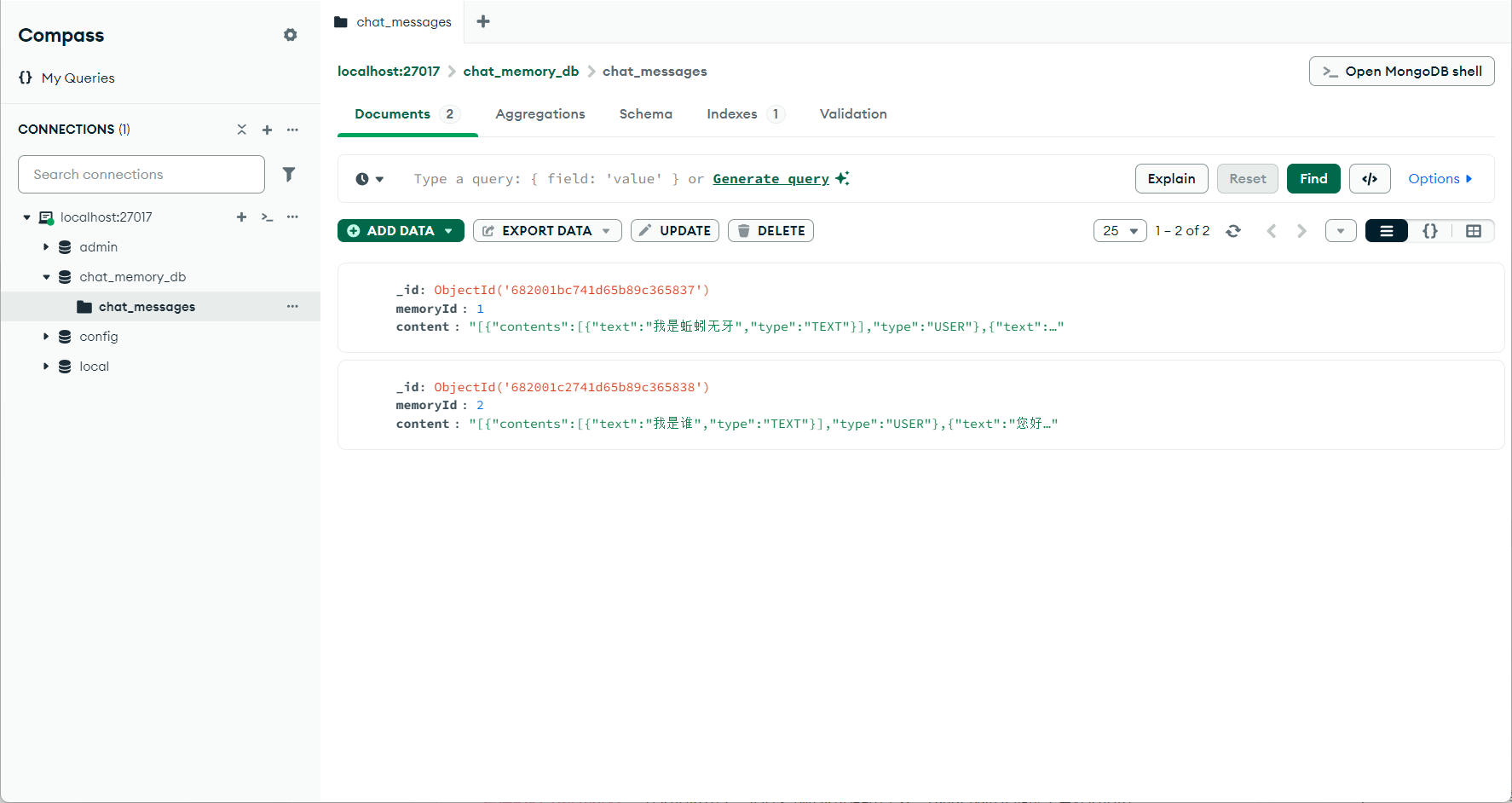
Task: Filter connections with the funnel icon
Action: tap(289, 174)
